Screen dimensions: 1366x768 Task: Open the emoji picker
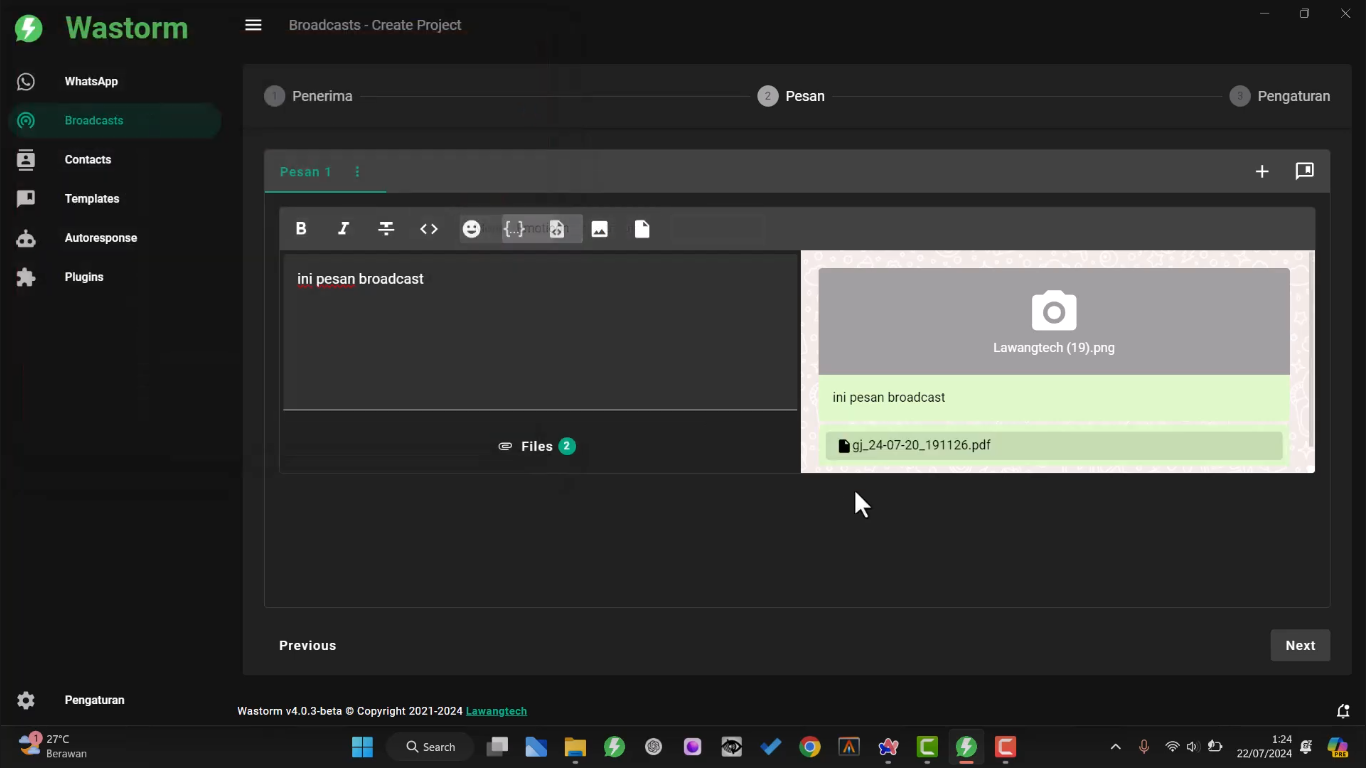pyautogui.click(x=472, y=229)
